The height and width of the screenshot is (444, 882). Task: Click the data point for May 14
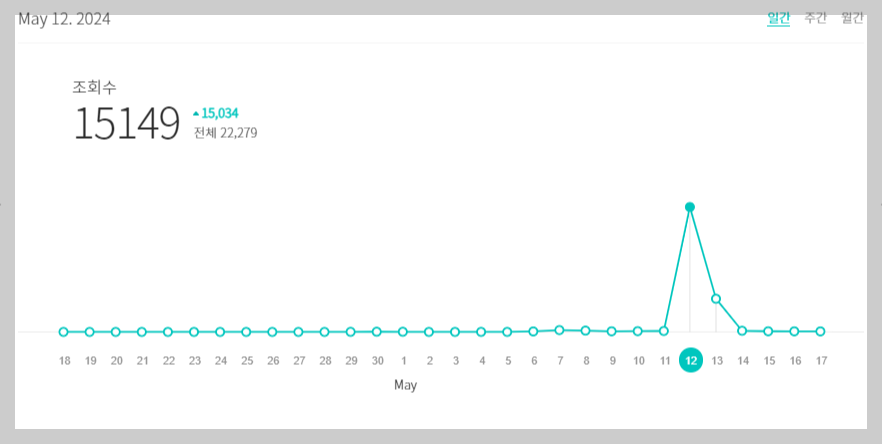tap(742, 331)
